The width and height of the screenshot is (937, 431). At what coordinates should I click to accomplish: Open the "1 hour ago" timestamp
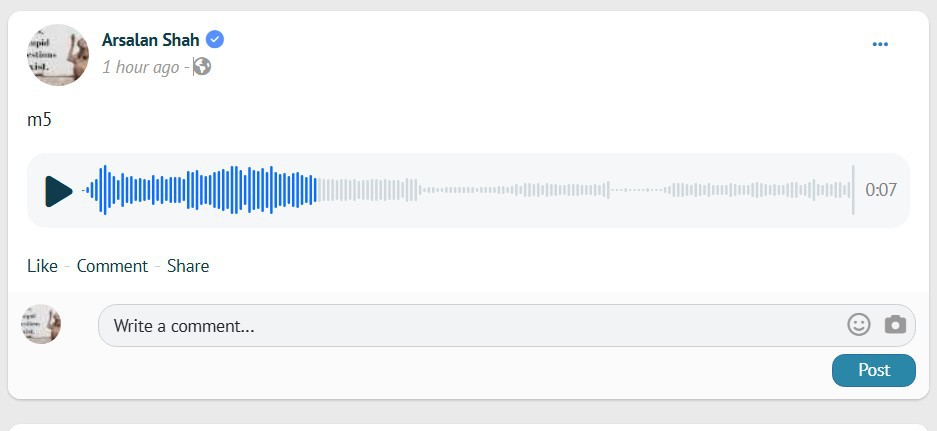tap(140, 67)
